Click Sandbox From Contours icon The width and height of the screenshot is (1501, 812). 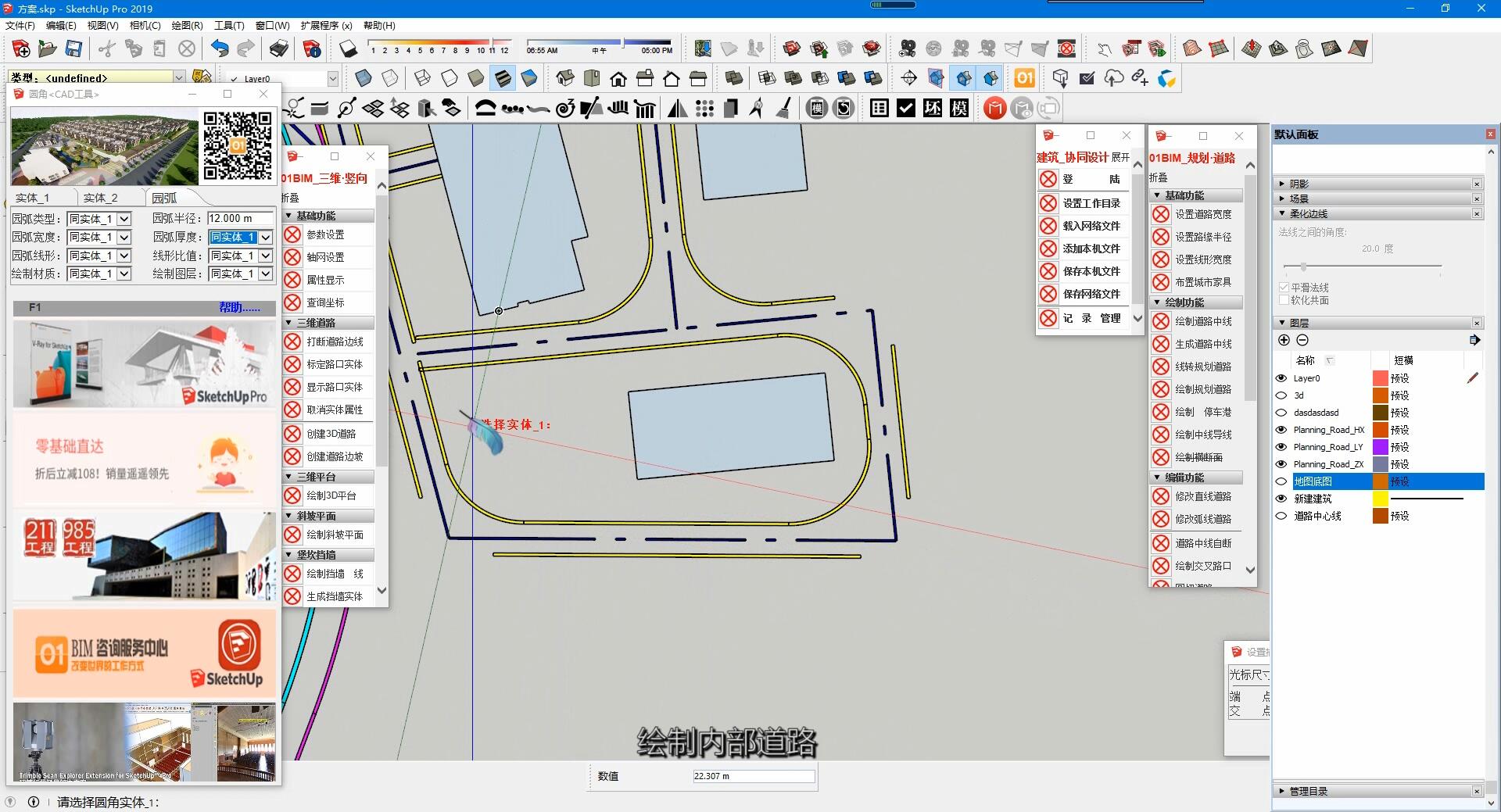[1192, 49]
